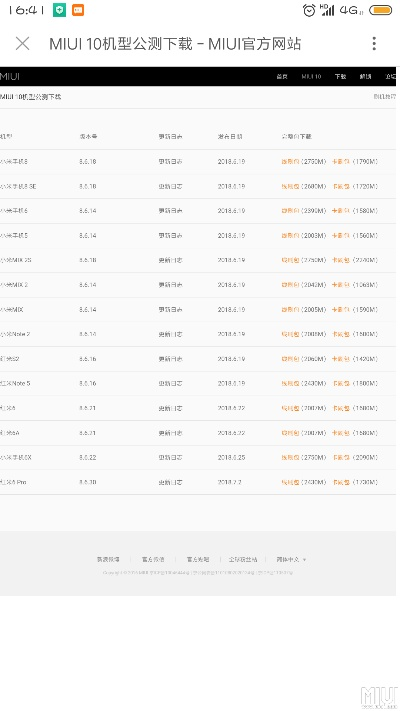
Task: Download 线刷包 for 小米Note 2
Action: (x=290, y=334)
